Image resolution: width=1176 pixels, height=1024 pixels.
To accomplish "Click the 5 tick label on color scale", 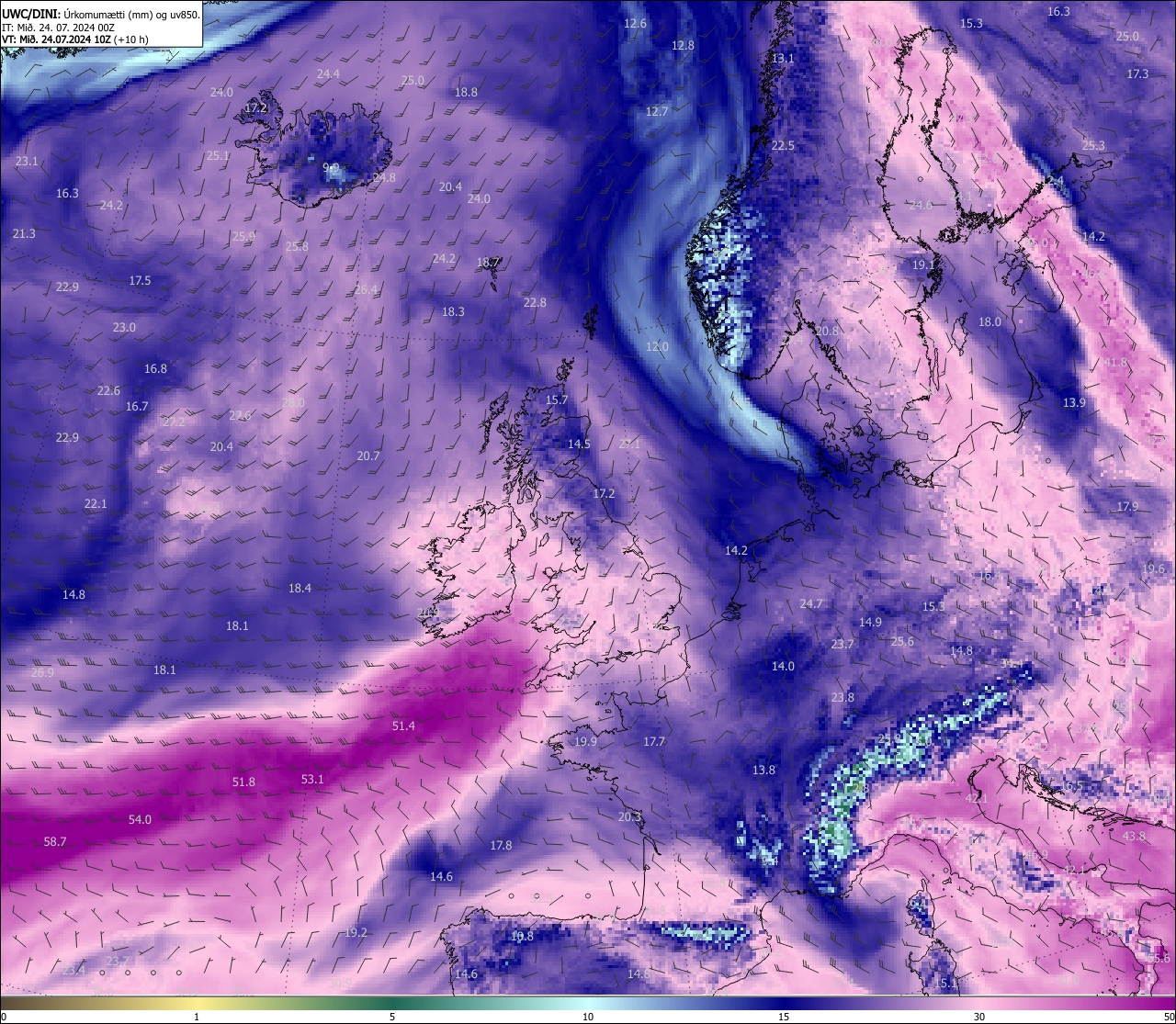I will coord(392,1017).
